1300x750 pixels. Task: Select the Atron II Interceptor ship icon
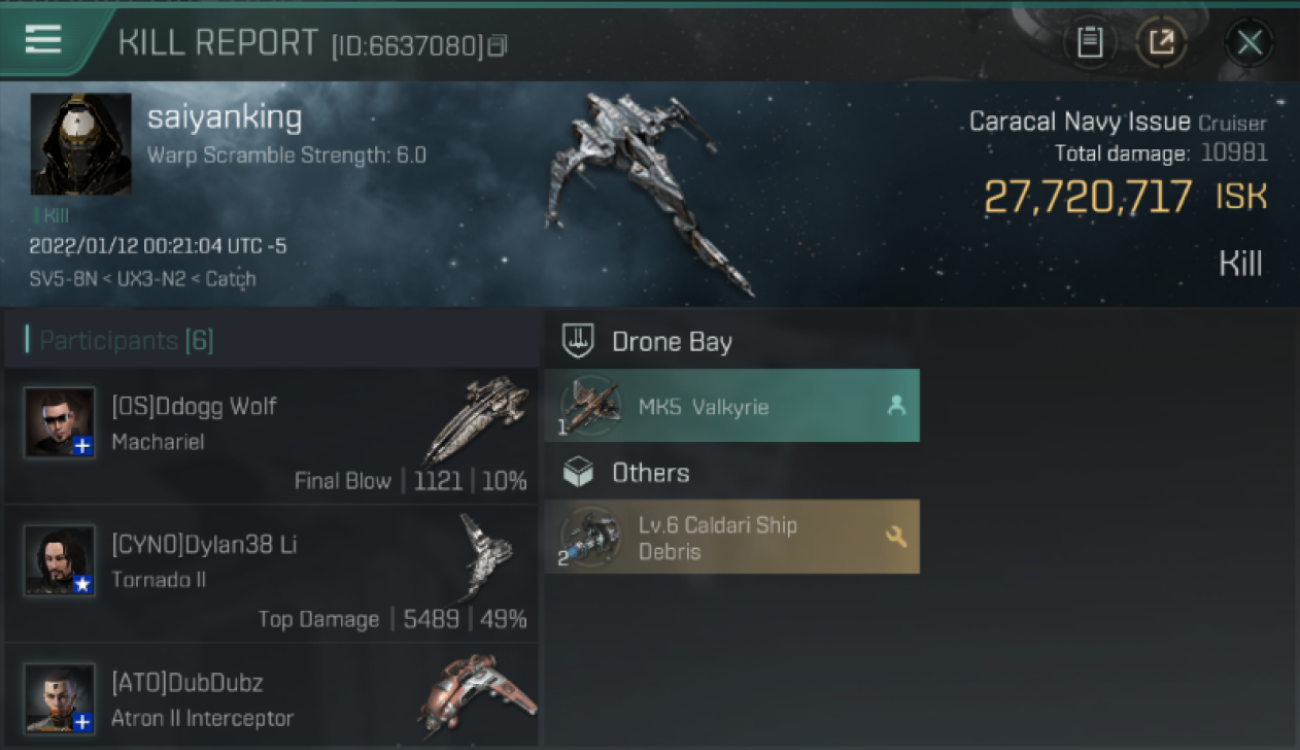tap(477, 694)
